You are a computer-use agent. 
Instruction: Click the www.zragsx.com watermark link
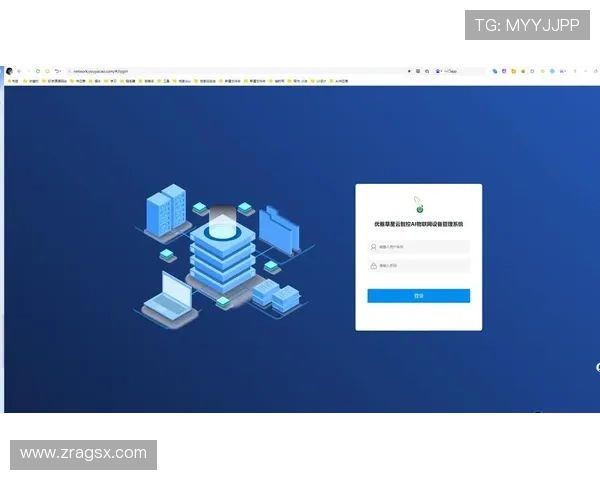pos(83,453)
